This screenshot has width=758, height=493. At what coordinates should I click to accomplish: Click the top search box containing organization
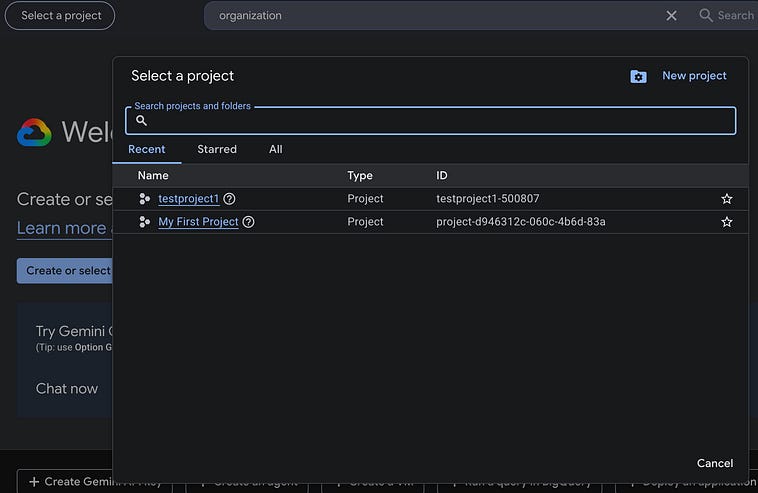click(x=435, y=15)
